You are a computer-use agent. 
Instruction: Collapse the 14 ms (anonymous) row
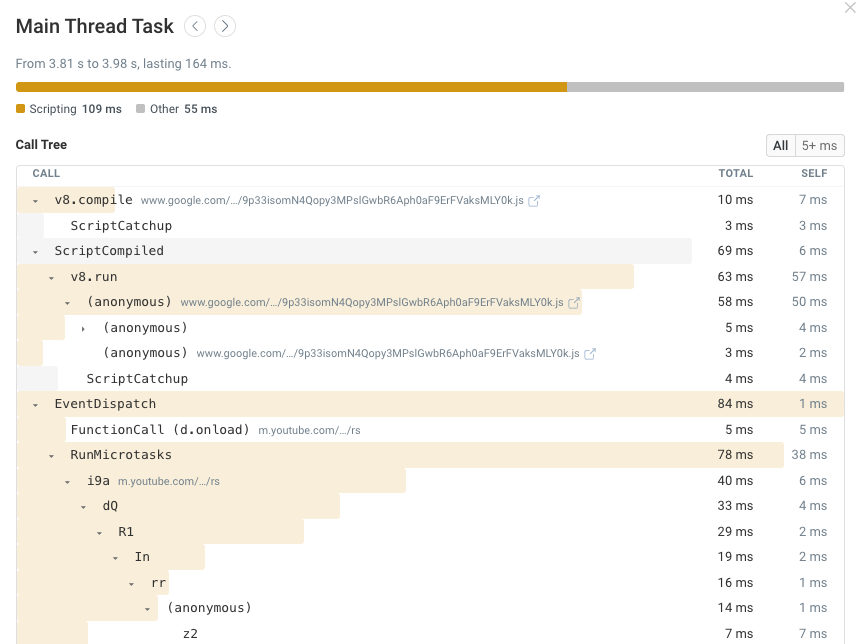pos(147,609)
